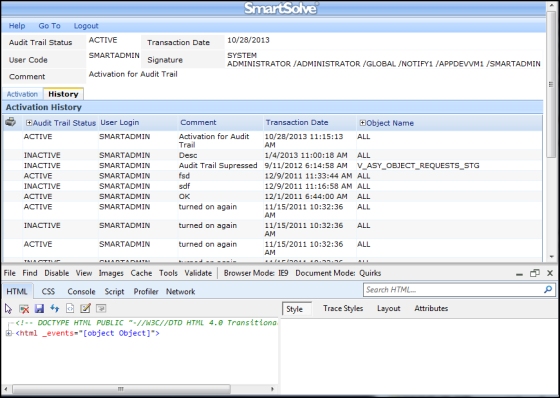The height and width of the screenshot is (398, 560).
Task: Select the History tab
Action: (63, 94)
